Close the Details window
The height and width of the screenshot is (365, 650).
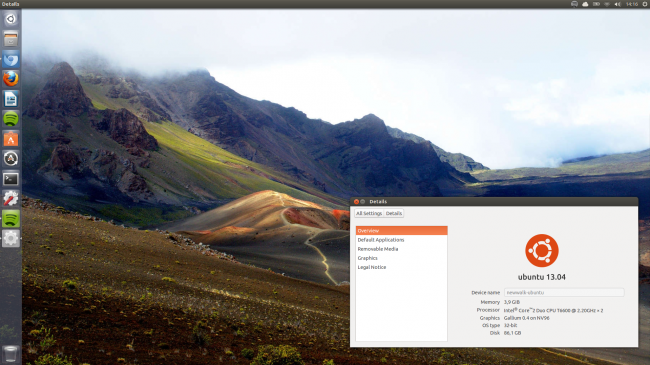[x=356, y=202]
